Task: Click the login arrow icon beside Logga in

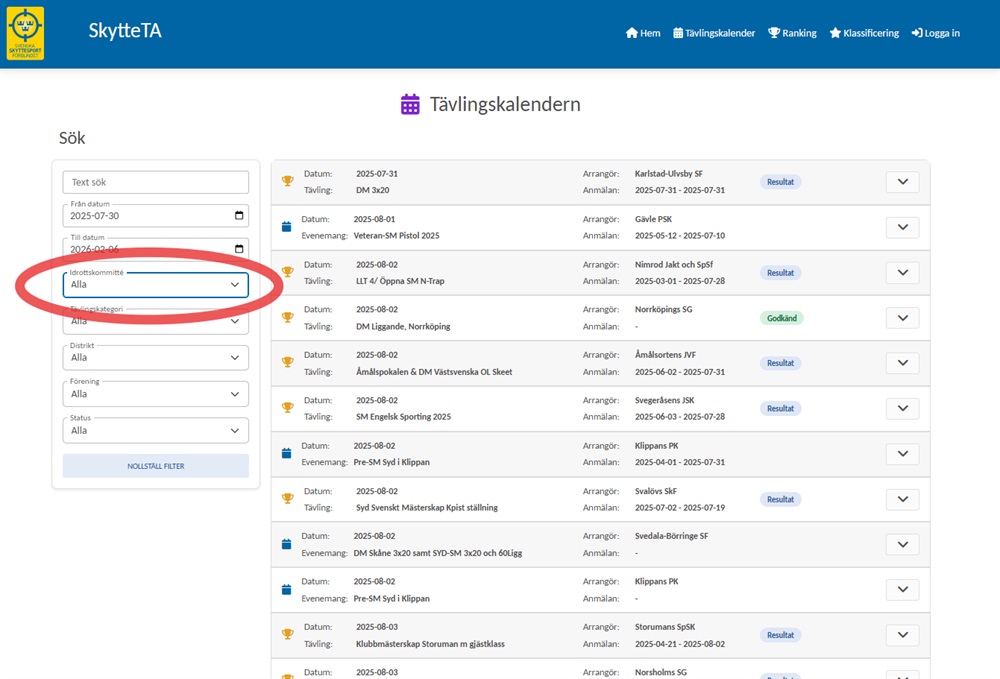Action: pyautogui.click(x=916, y=33)
